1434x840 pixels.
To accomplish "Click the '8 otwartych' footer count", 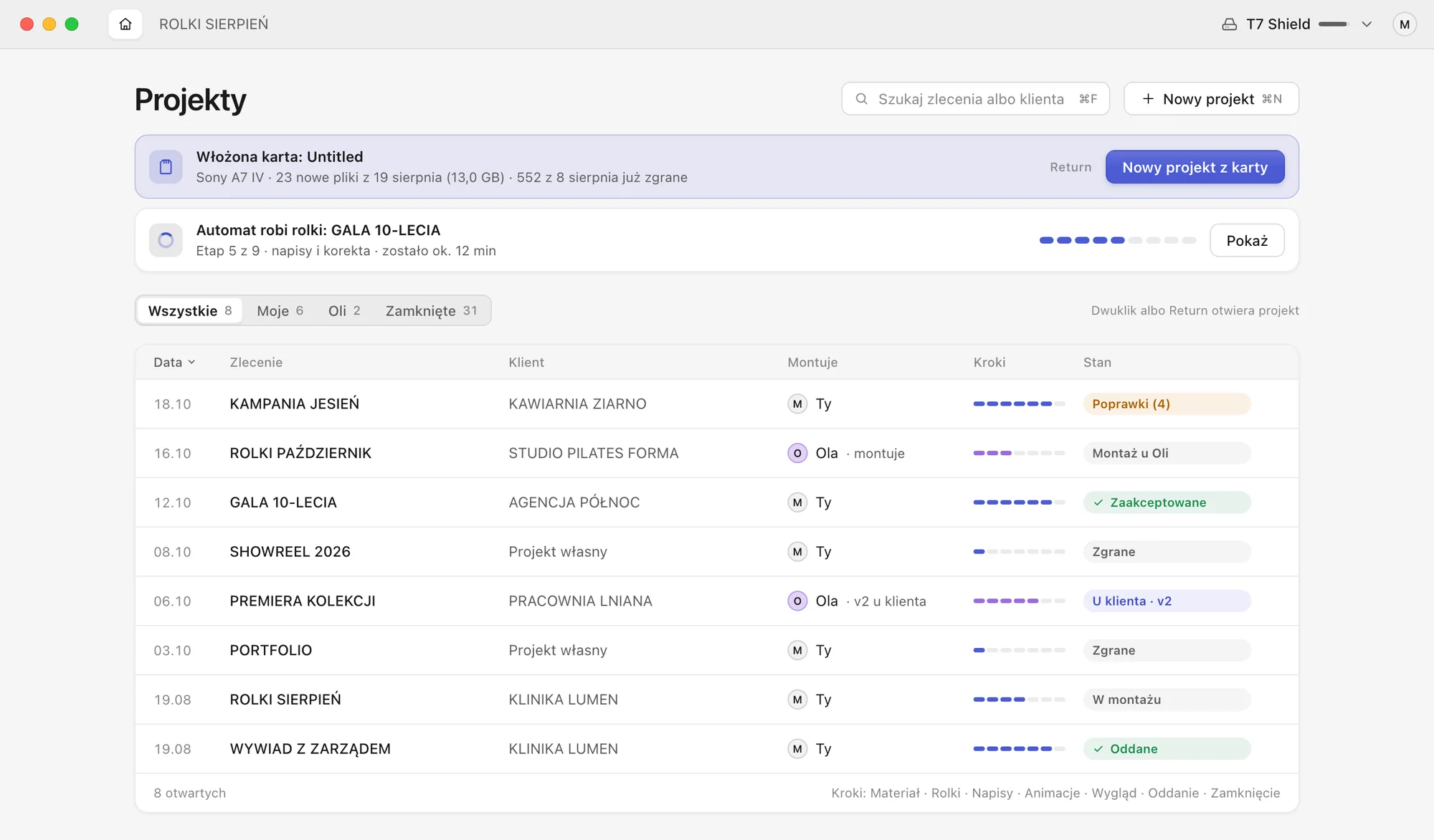I will click(x=189, y=793).
